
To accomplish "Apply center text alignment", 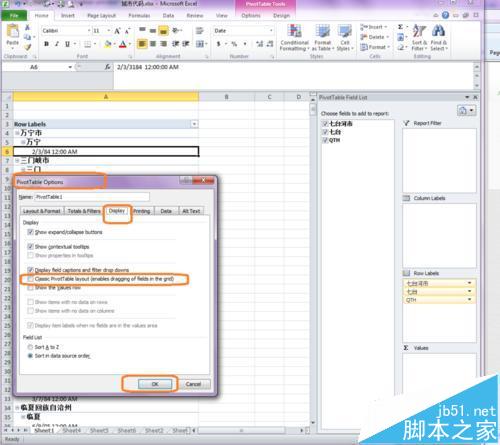I will (x=153, y=44).
